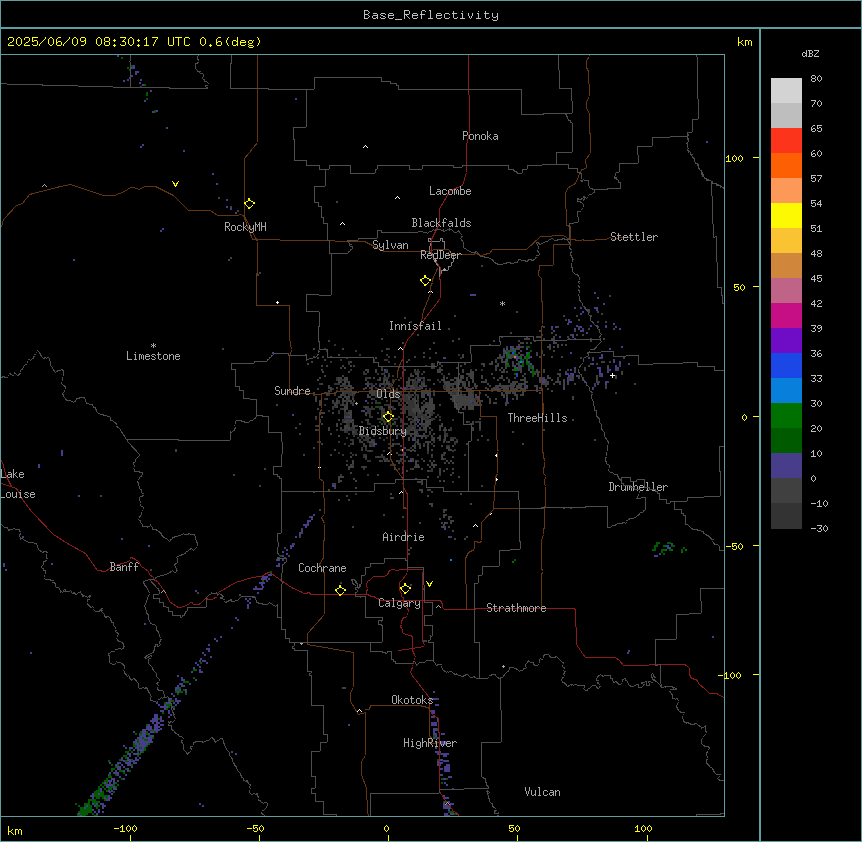The height and width of the screenshot is (842, 862).
Task: Pick the yellow 54-51 dBZ legend swatch
Action: point(786,215)
